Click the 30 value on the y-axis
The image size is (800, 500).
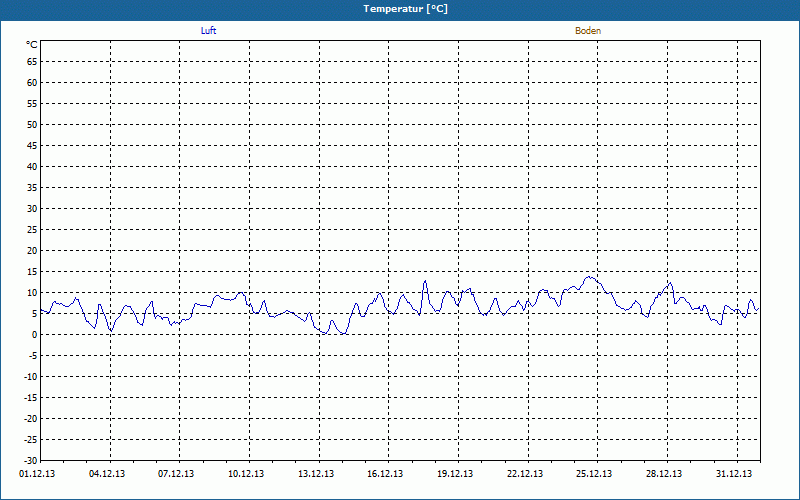32,209
